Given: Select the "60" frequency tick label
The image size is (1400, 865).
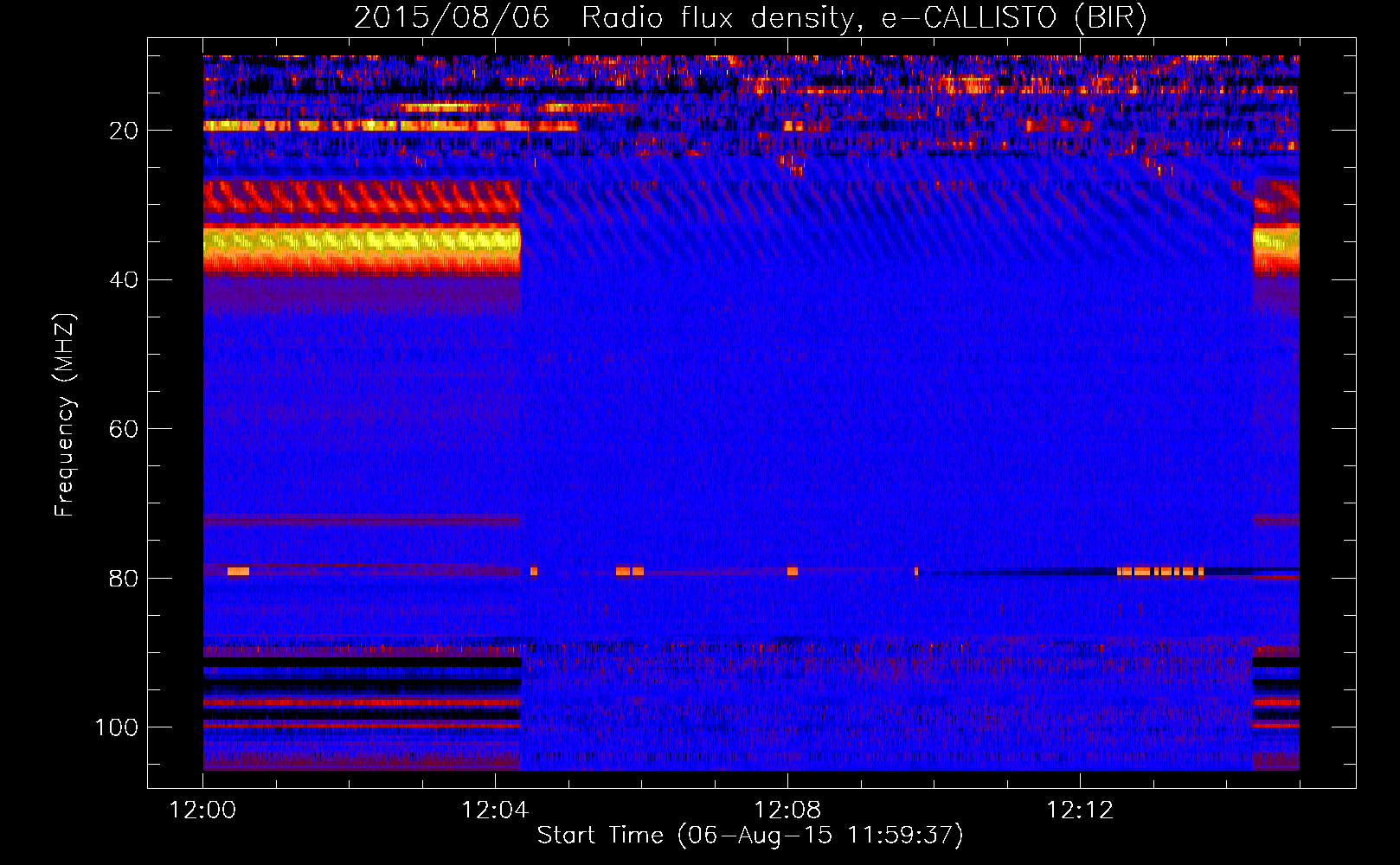Looking at the screenshot, I should (125, 429).
